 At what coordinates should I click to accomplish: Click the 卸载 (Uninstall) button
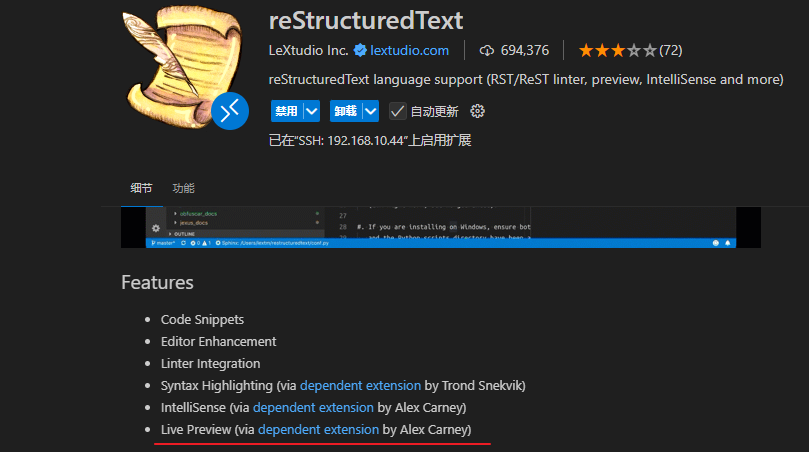[346, 111]
